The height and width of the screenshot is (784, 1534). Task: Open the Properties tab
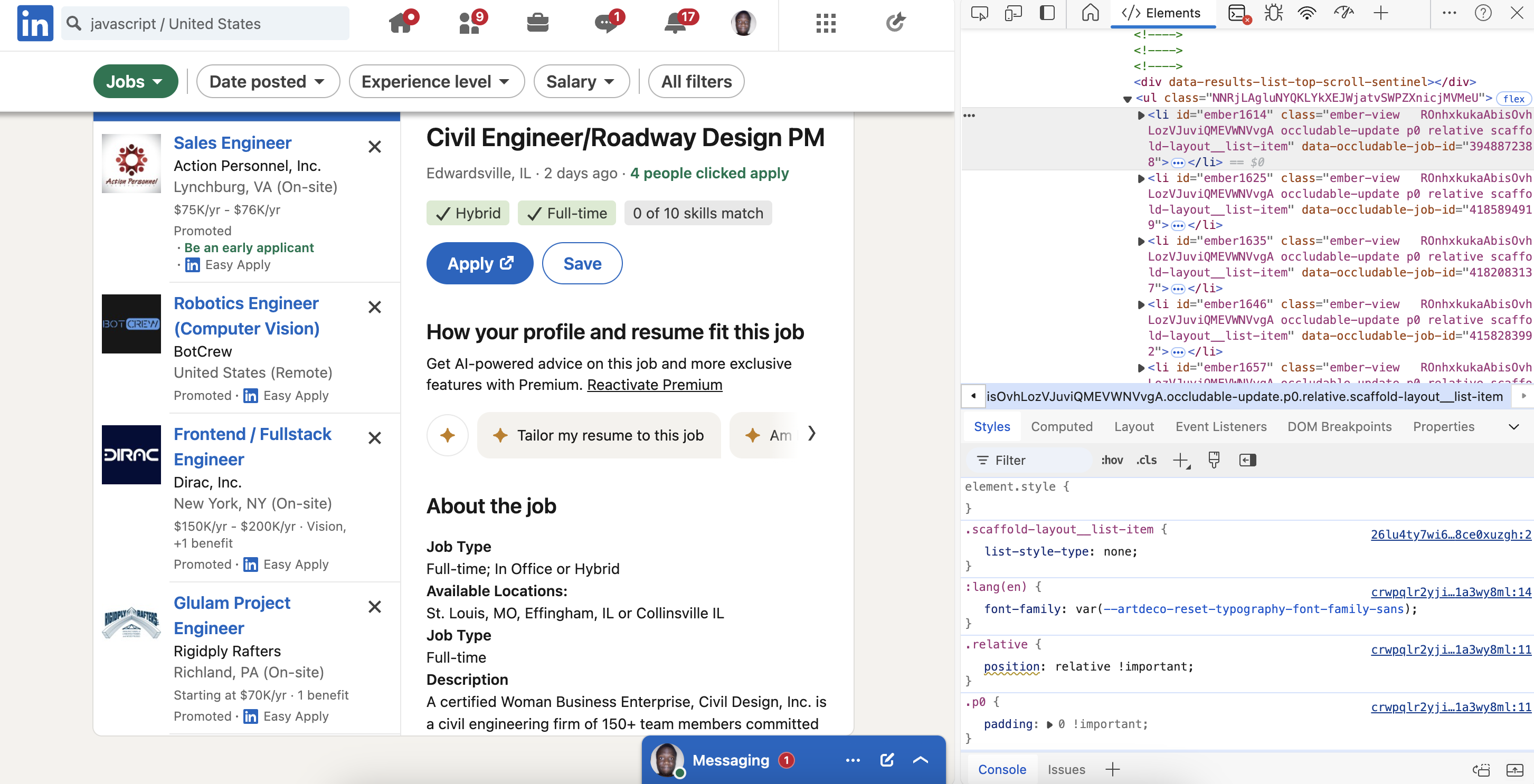point(1444,427)
